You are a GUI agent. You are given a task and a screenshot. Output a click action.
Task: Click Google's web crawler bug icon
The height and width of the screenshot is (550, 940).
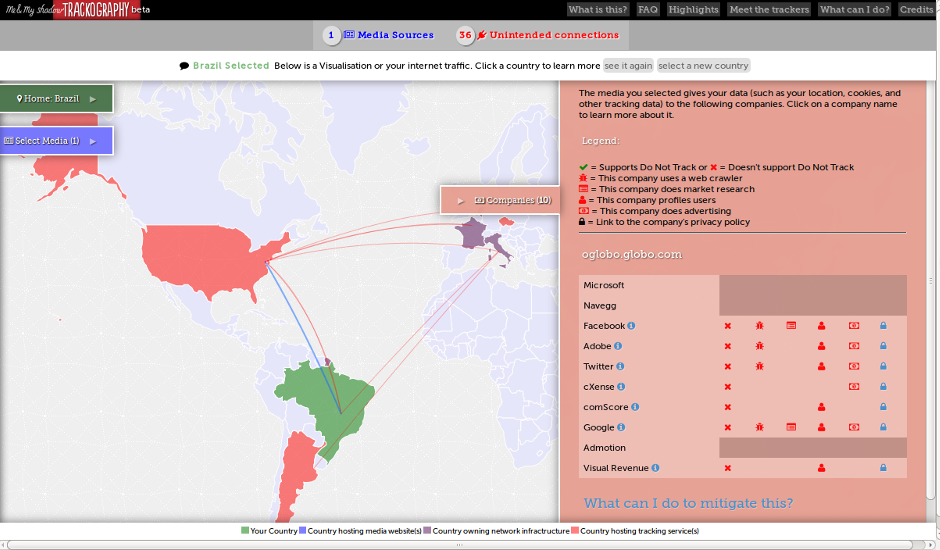(x=760, y=427)
